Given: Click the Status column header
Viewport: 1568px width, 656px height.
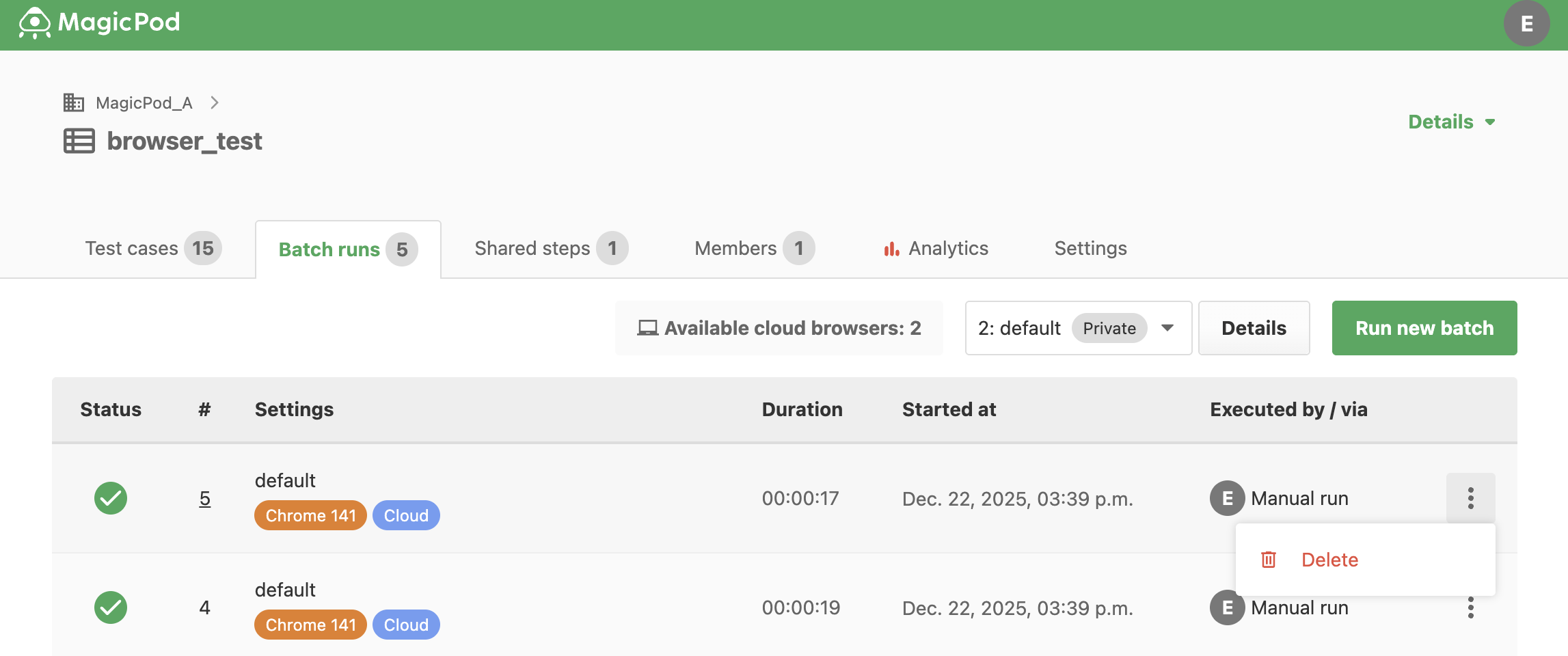Looking at the screenshot, I should [111, 409].
